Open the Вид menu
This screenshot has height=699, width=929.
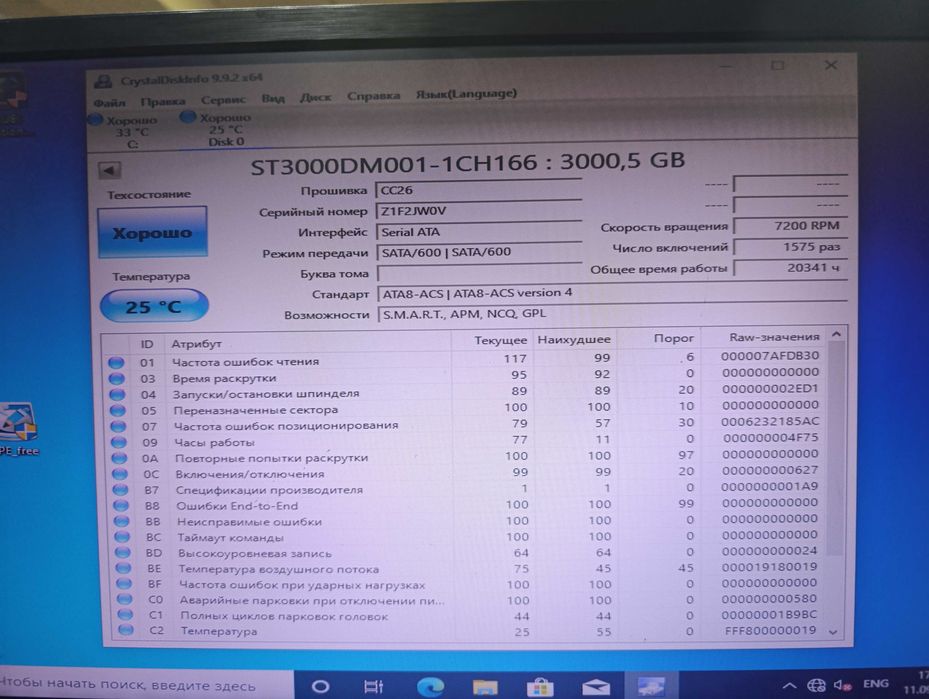[273, 98]
